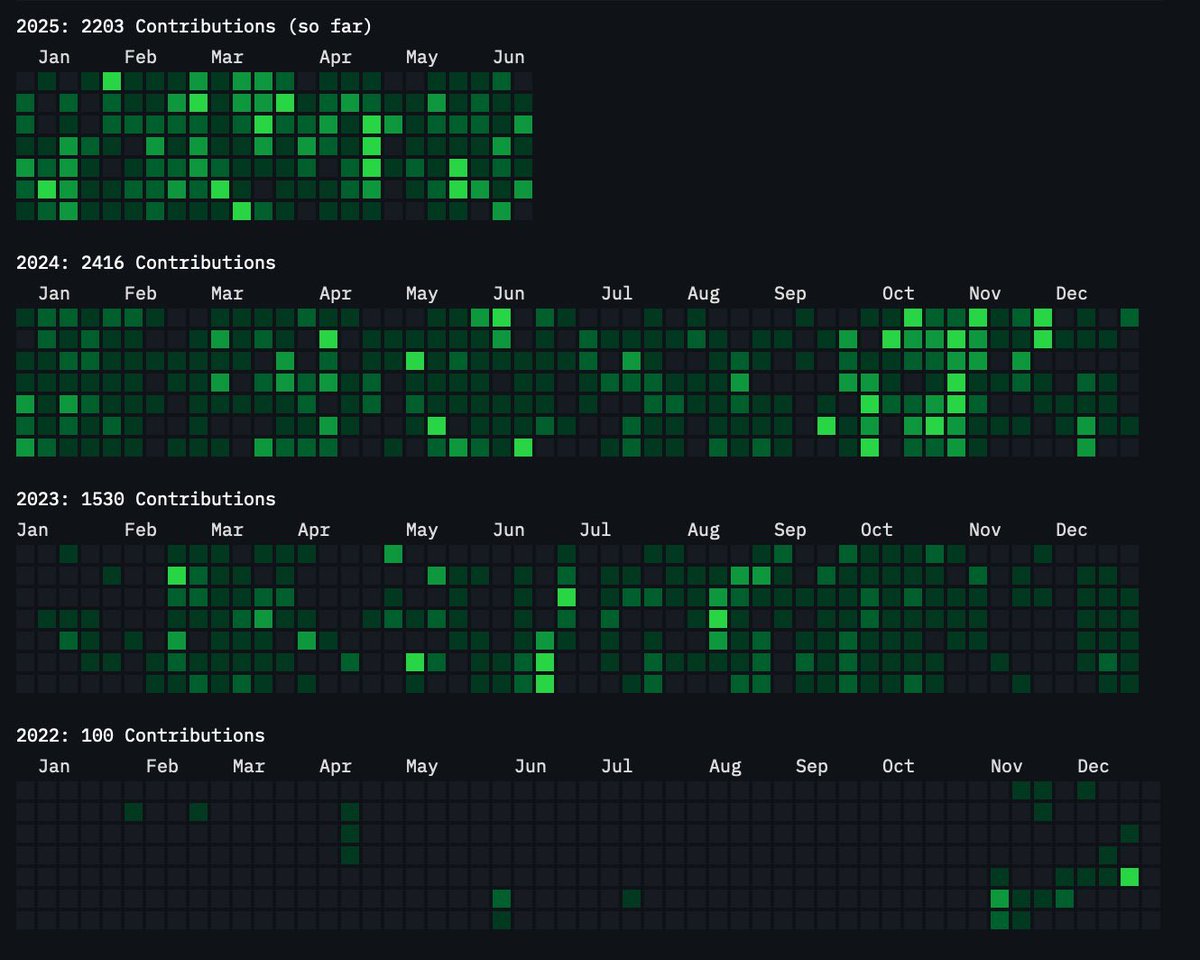The height and width of the screenshot is (960, 1200).
Task: Click the "2024: 2416 Contributions" heading
Action: 146,262
